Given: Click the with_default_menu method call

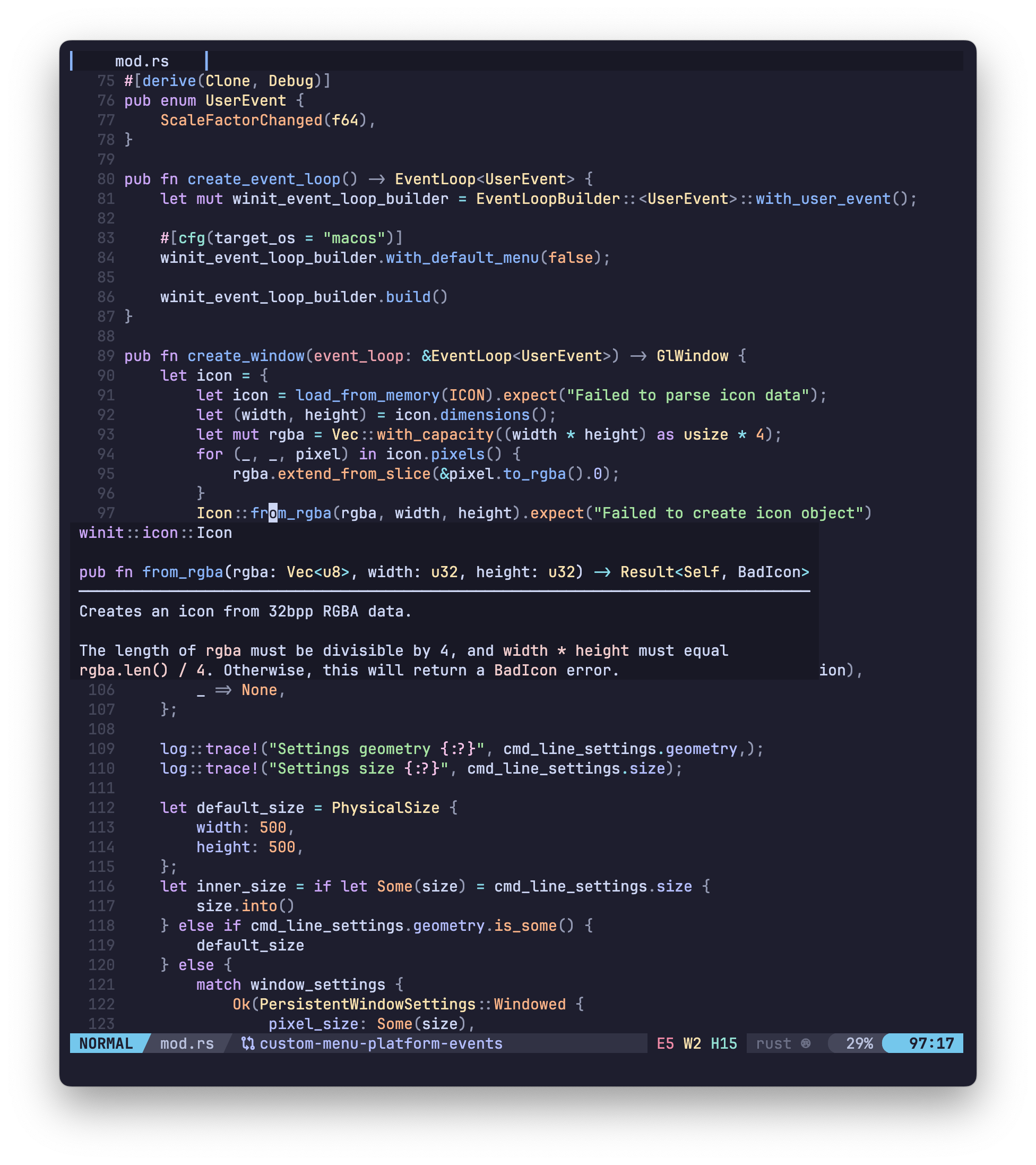Looking at the screenshot, I should point(462,258).
